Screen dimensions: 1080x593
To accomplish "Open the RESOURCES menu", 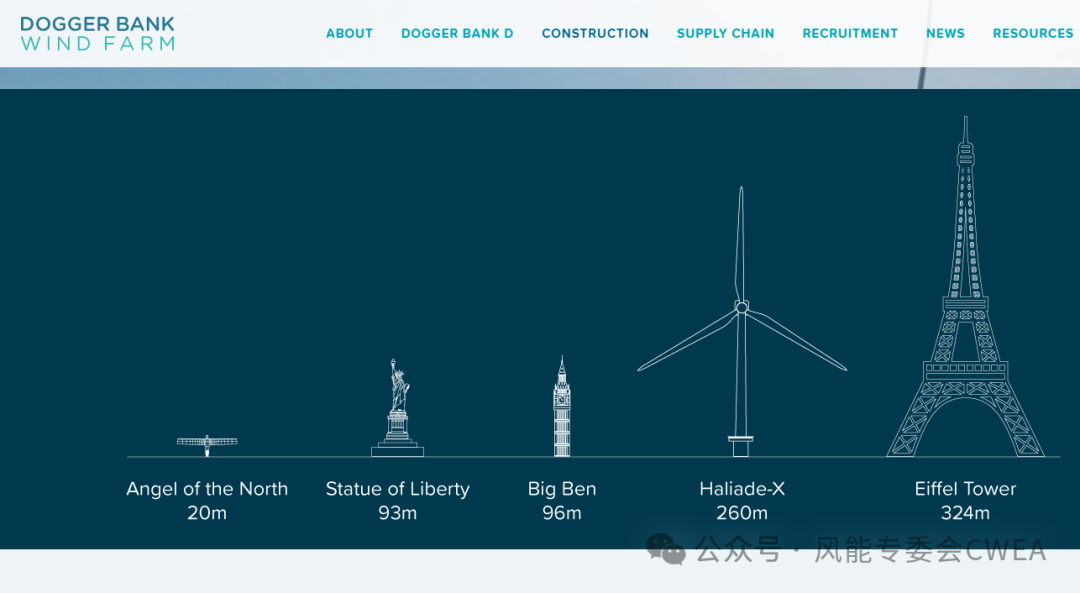I will [1032, 33].
